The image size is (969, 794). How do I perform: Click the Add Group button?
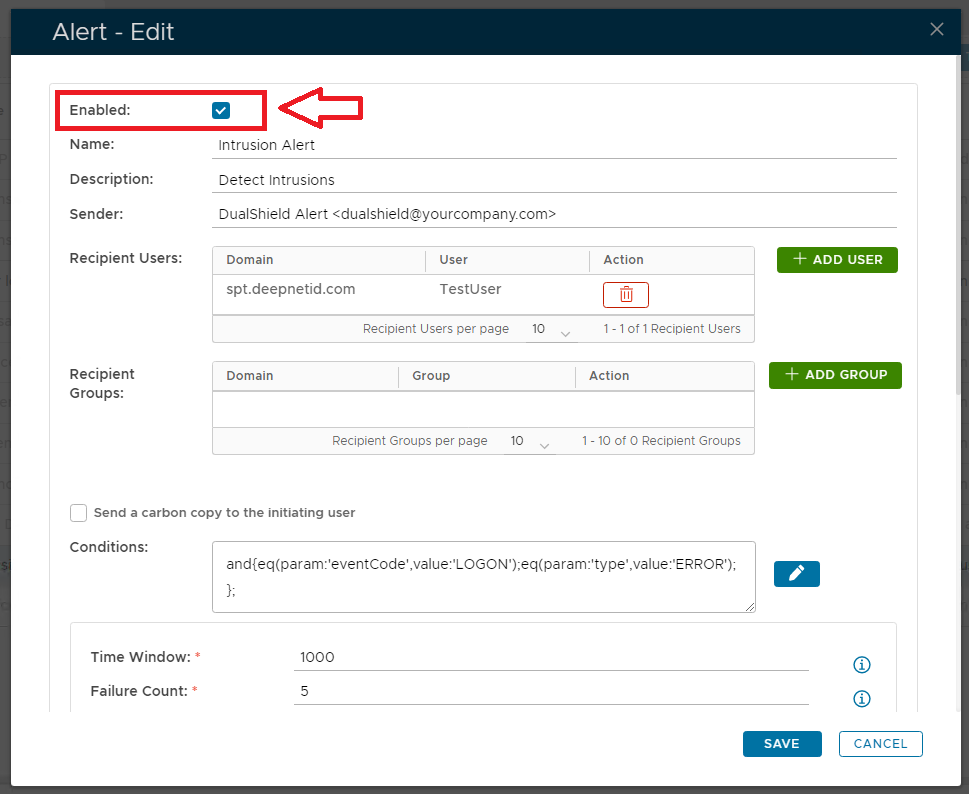click(835, 375)
